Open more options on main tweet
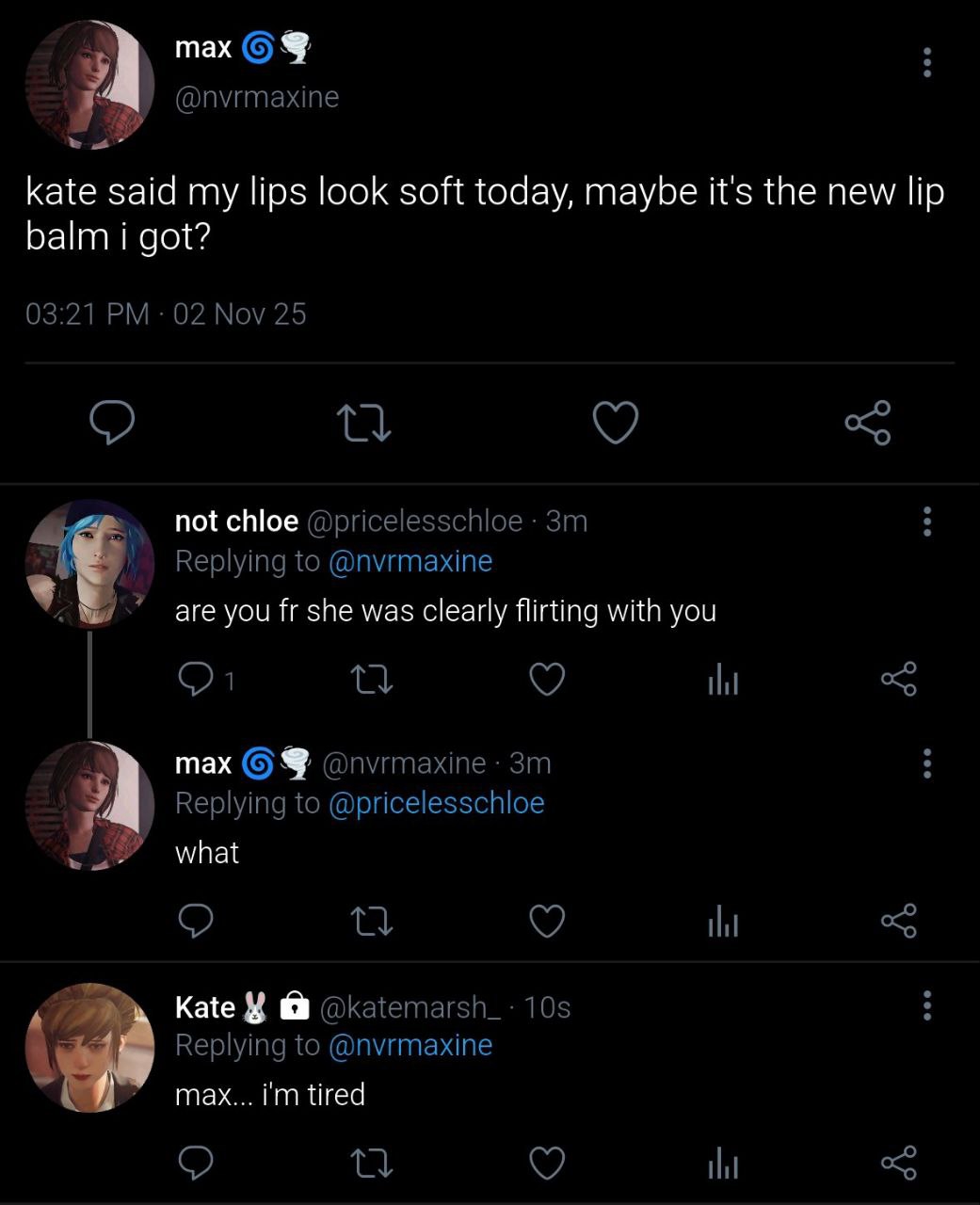Image resolution: width=980 pixels, height=1205 pixels. [x=927, y=62]
